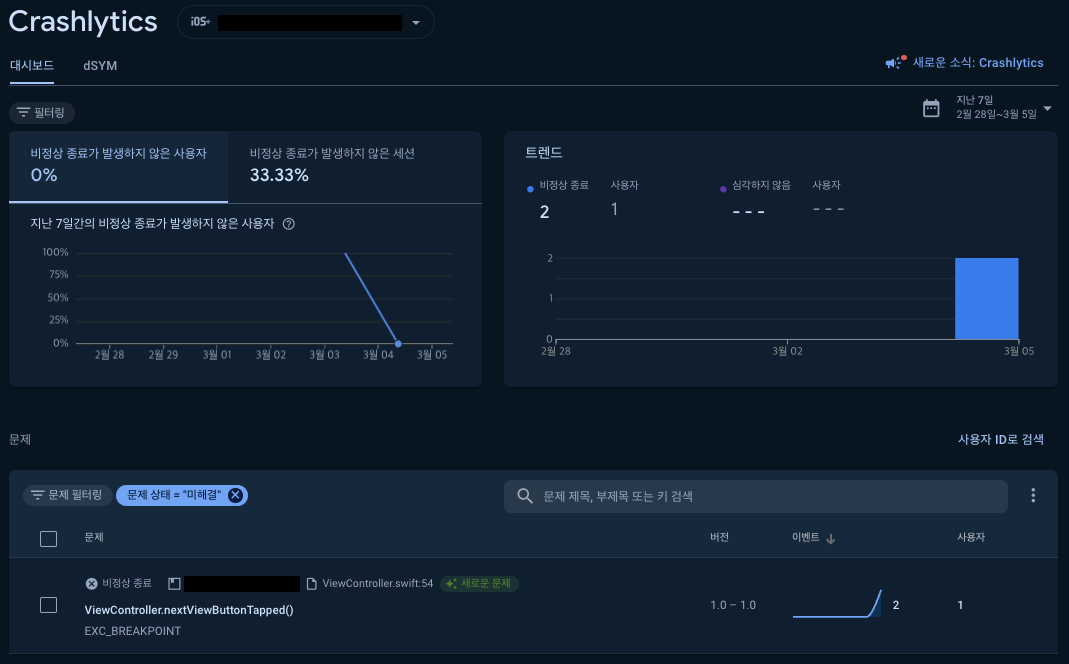Image resolution: width=1069 pixels, height=664 pixels.
Task: Click the blue 비정상 종료 legend dot
Action: pos(530,189)
